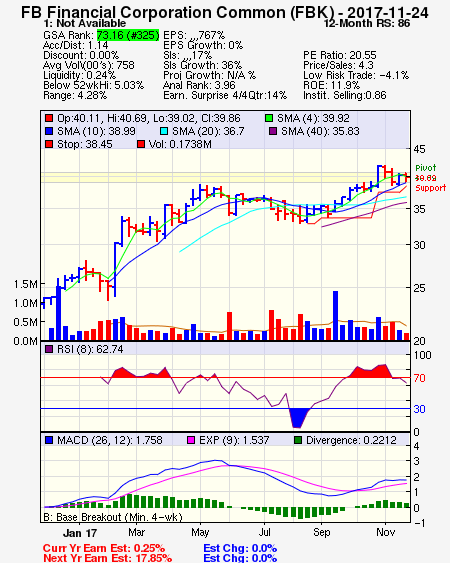
Task: Click the cyan SMA (20) legend swatch
Action: click(x=163, y=131)
